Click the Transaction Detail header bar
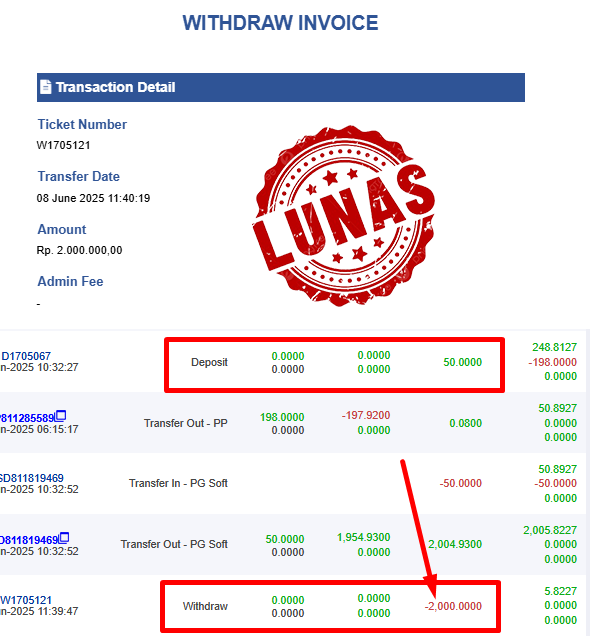Viewport: 590px width, 641px height. (x=280, y=87)
